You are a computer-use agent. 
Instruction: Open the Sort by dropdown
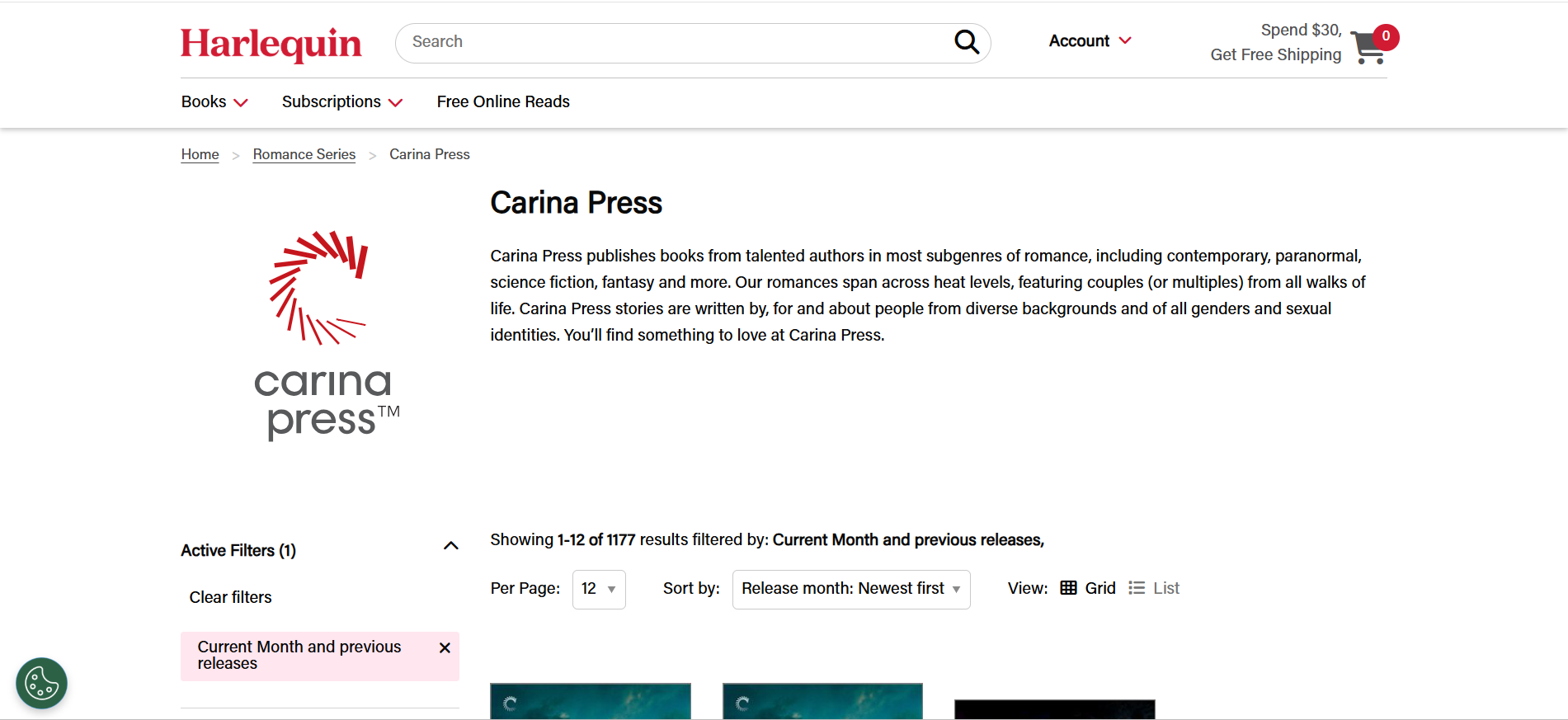click(x=851, y=589)
